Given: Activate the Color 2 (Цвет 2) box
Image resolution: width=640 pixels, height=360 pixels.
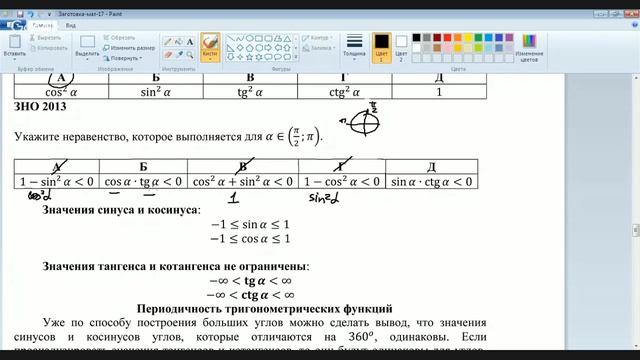Looking at the screenshot, I should [x=401, y=48].
